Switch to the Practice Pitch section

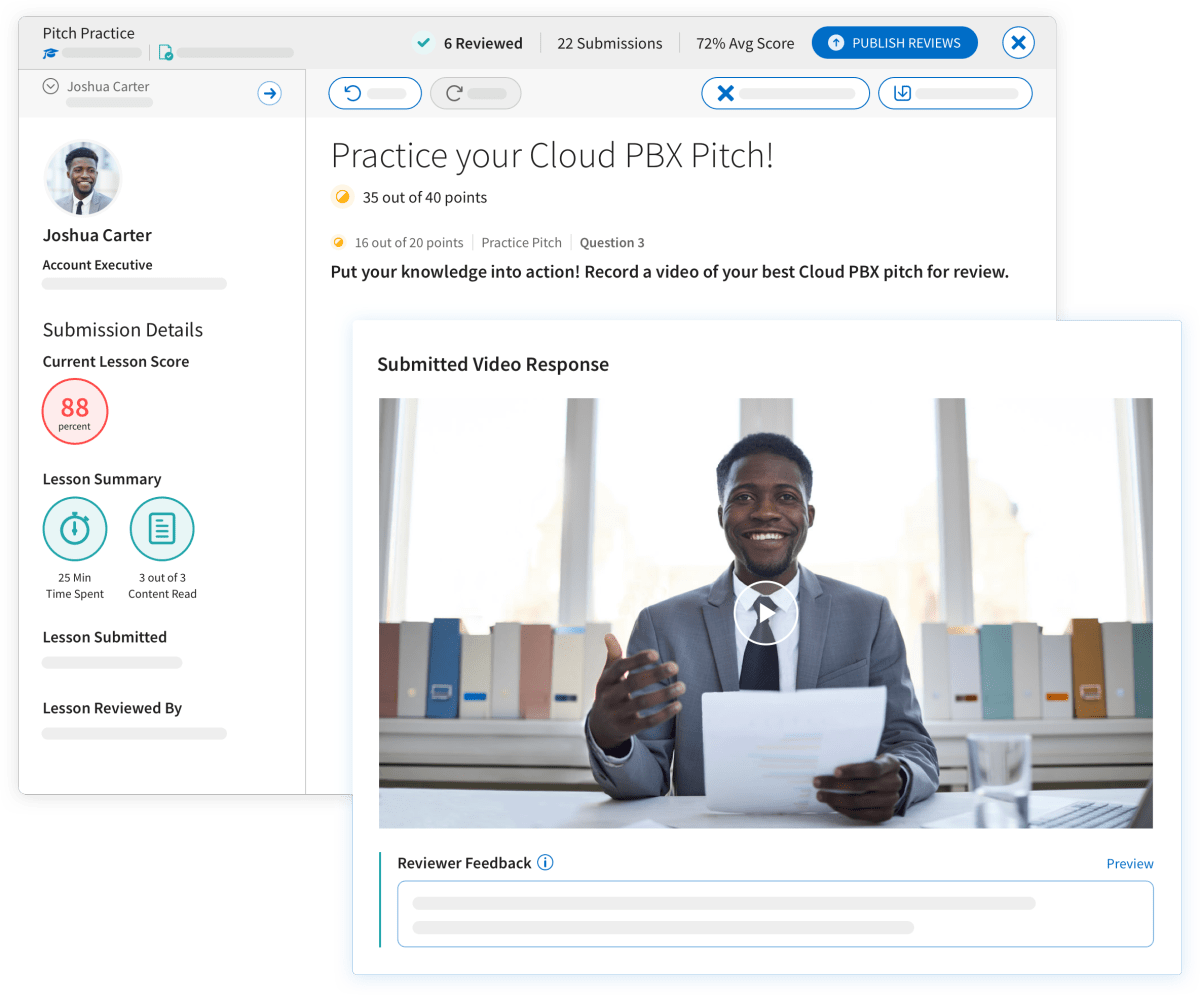pyautogui.click(x=521, y=242)
